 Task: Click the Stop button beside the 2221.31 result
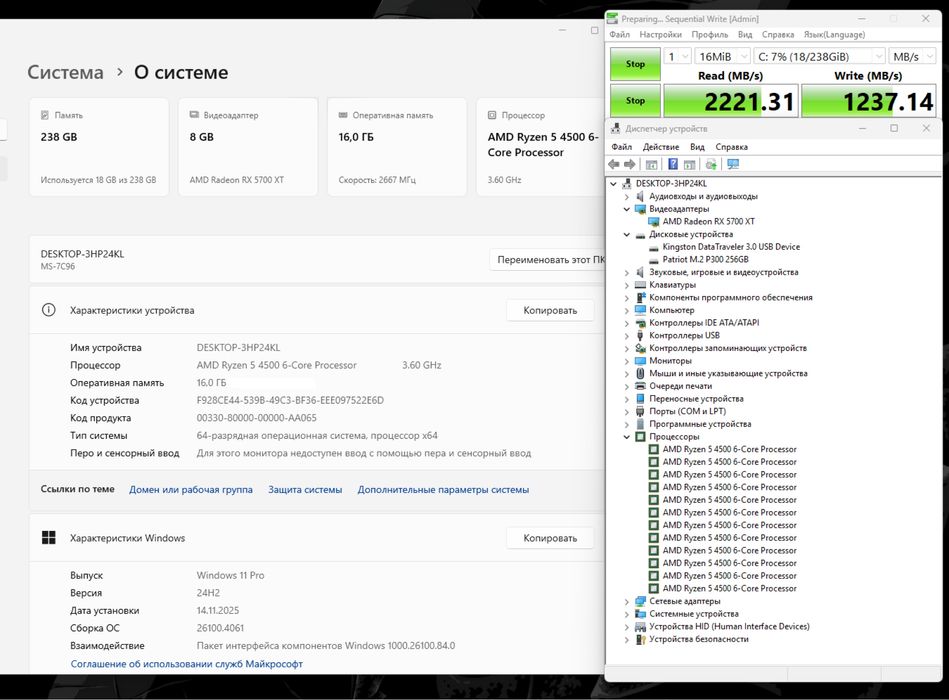pyautogui.click(x=635, y=100)
